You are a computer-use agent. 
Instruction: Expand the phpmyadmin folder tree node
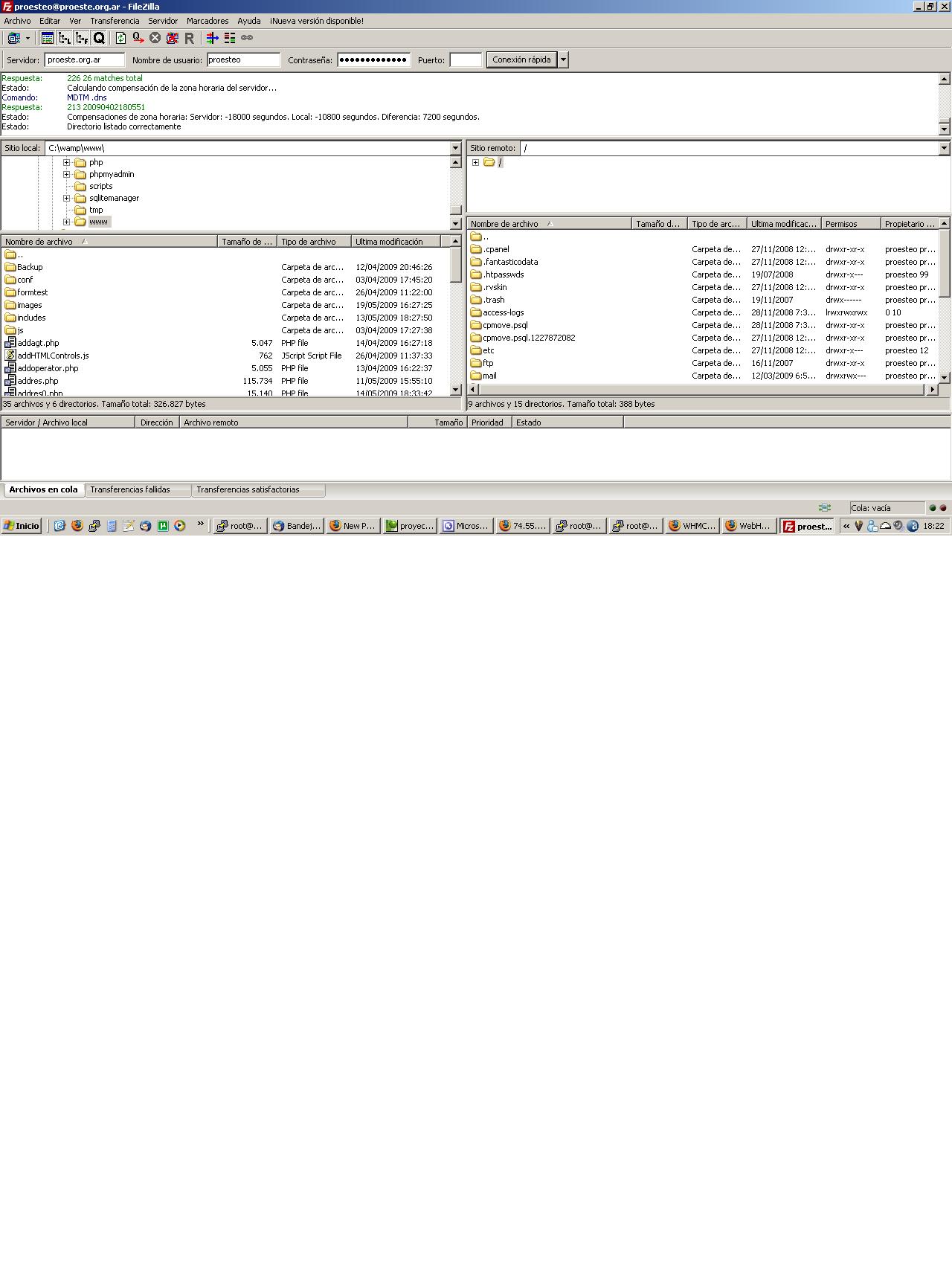[66, 174]
